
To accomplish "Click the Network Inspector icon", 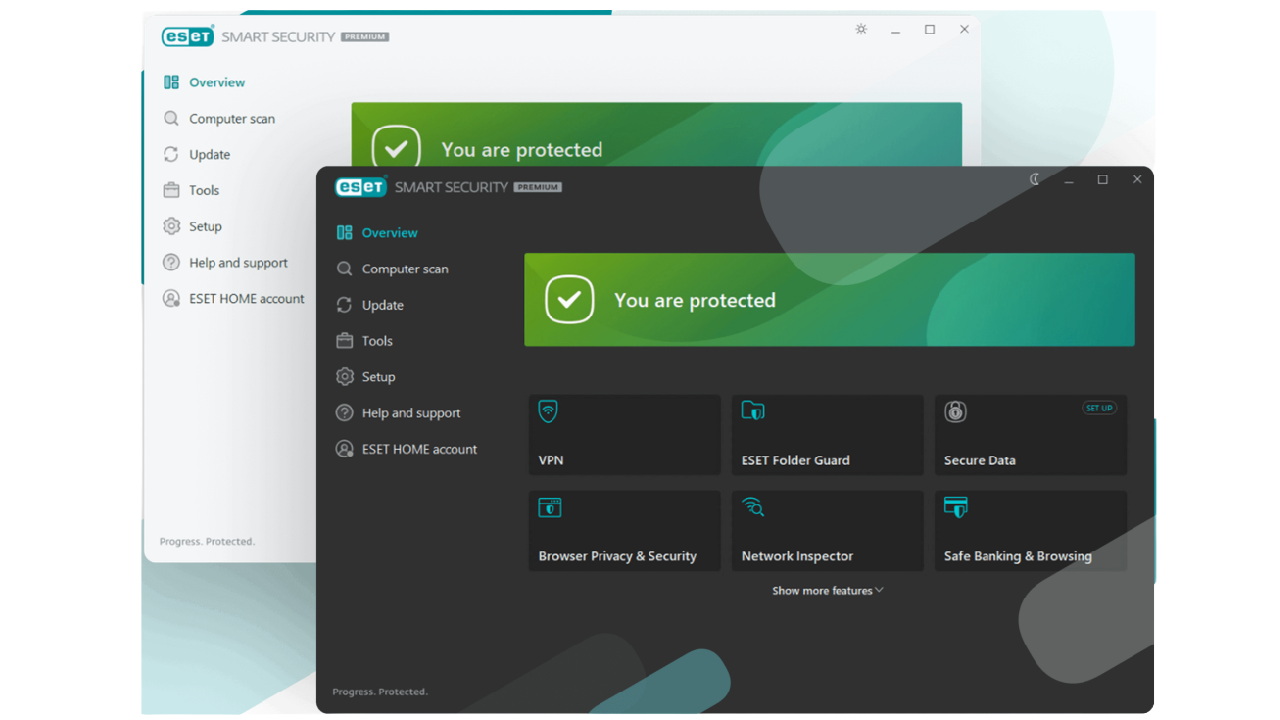I will pos(753,507).
